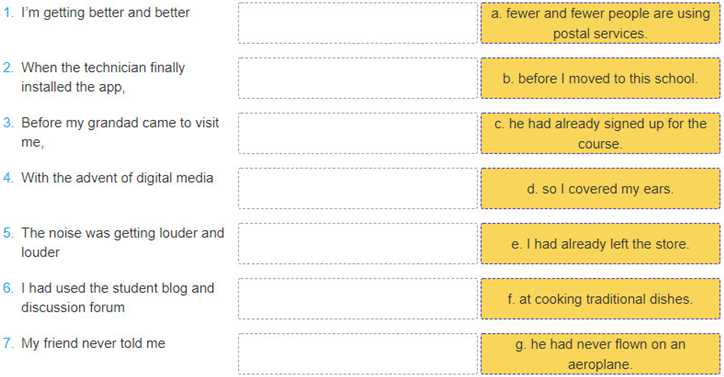The height and width of the screenshot is (377, 724).
Task: Click the prompt 'The noise was getting louder and louder'
Action: pyautogui.click(x=123, y=243)
